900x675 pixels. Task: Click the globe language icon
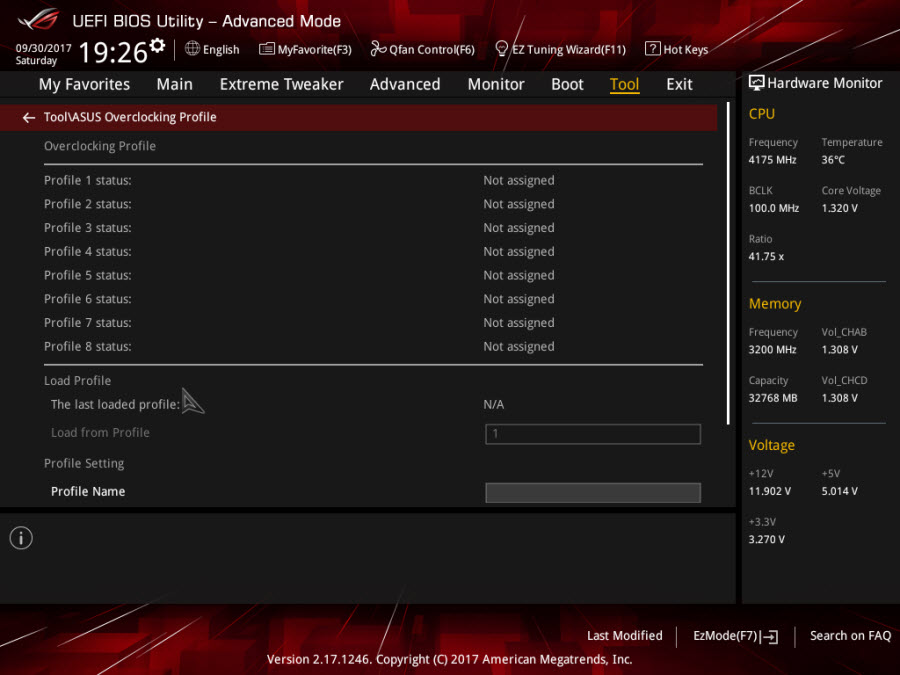point(192,49)
